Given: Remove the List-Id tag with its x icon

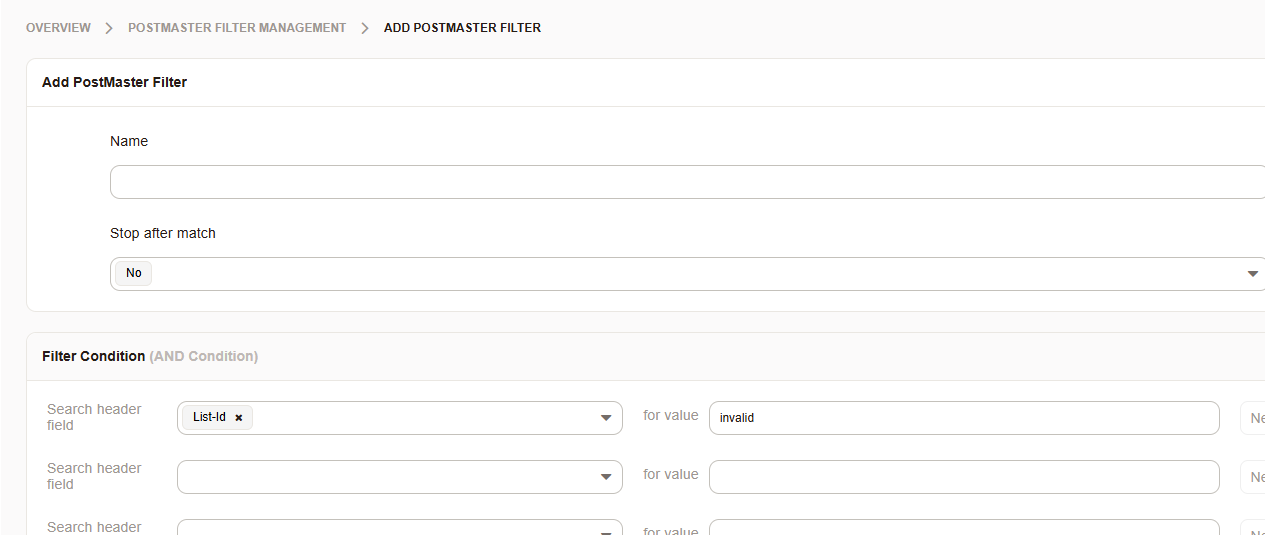Looking at the screenshot, I should tap(239, 418).
